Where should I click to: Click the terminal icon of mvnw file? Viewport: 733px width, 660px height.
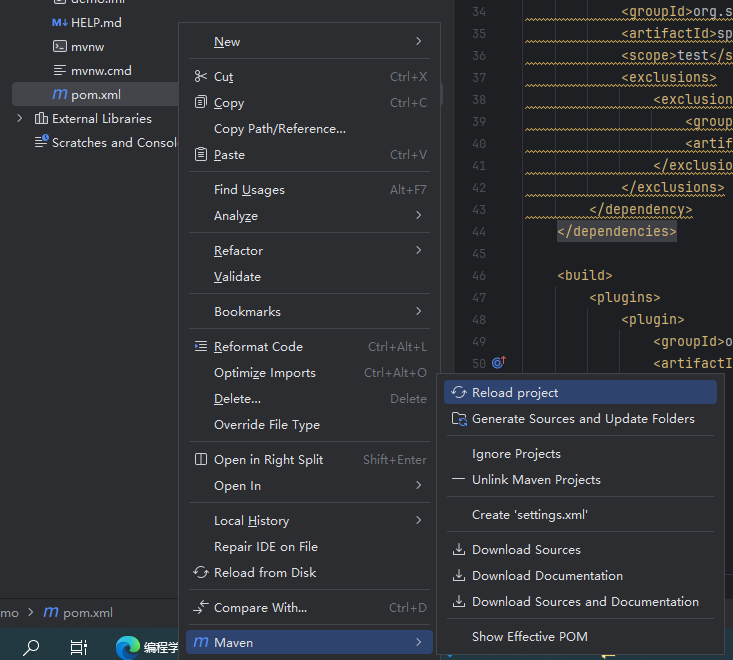(59, 46)
